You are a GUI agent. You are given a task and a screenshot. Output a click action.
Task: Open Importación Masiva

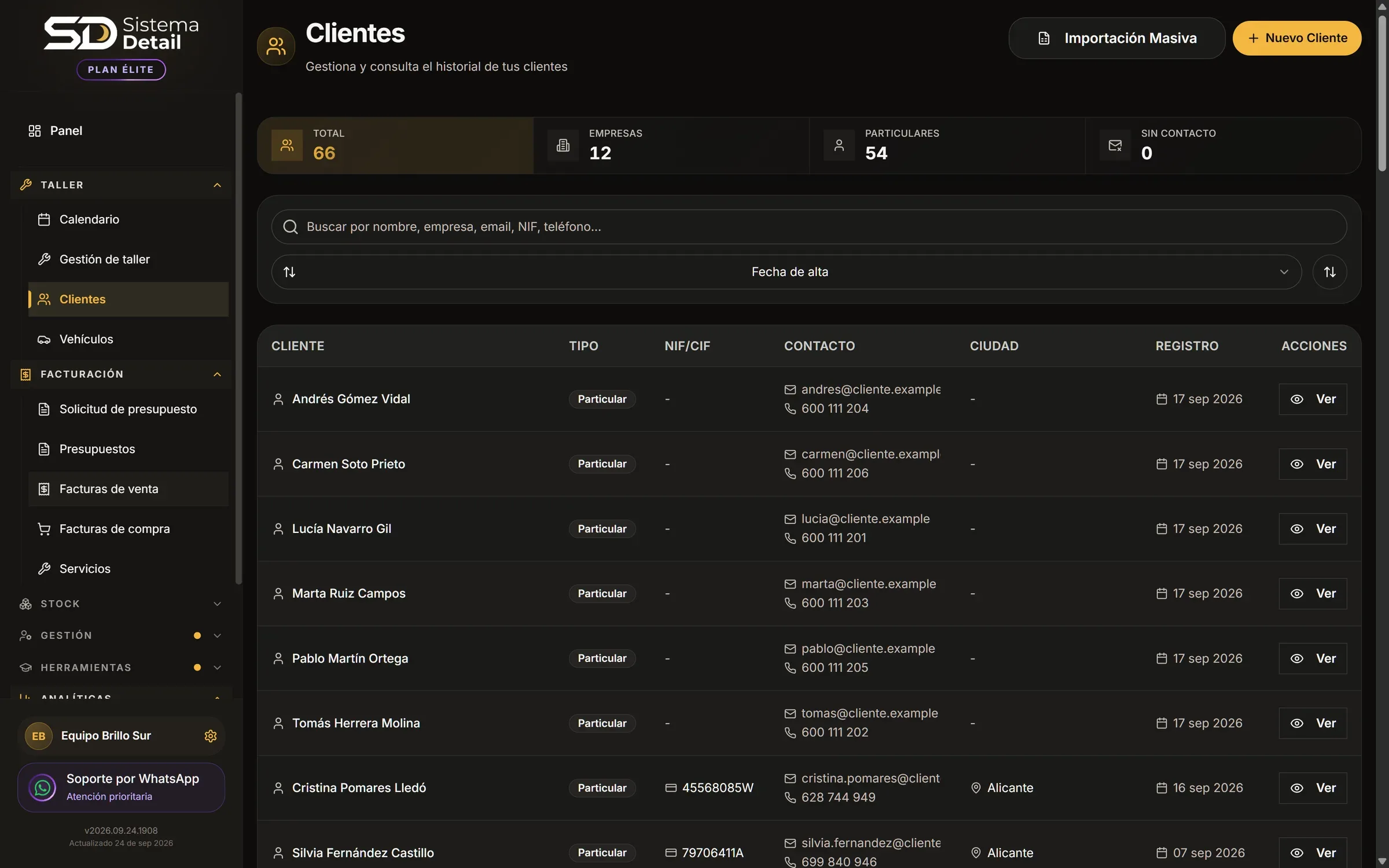[x=1117, y=38]
